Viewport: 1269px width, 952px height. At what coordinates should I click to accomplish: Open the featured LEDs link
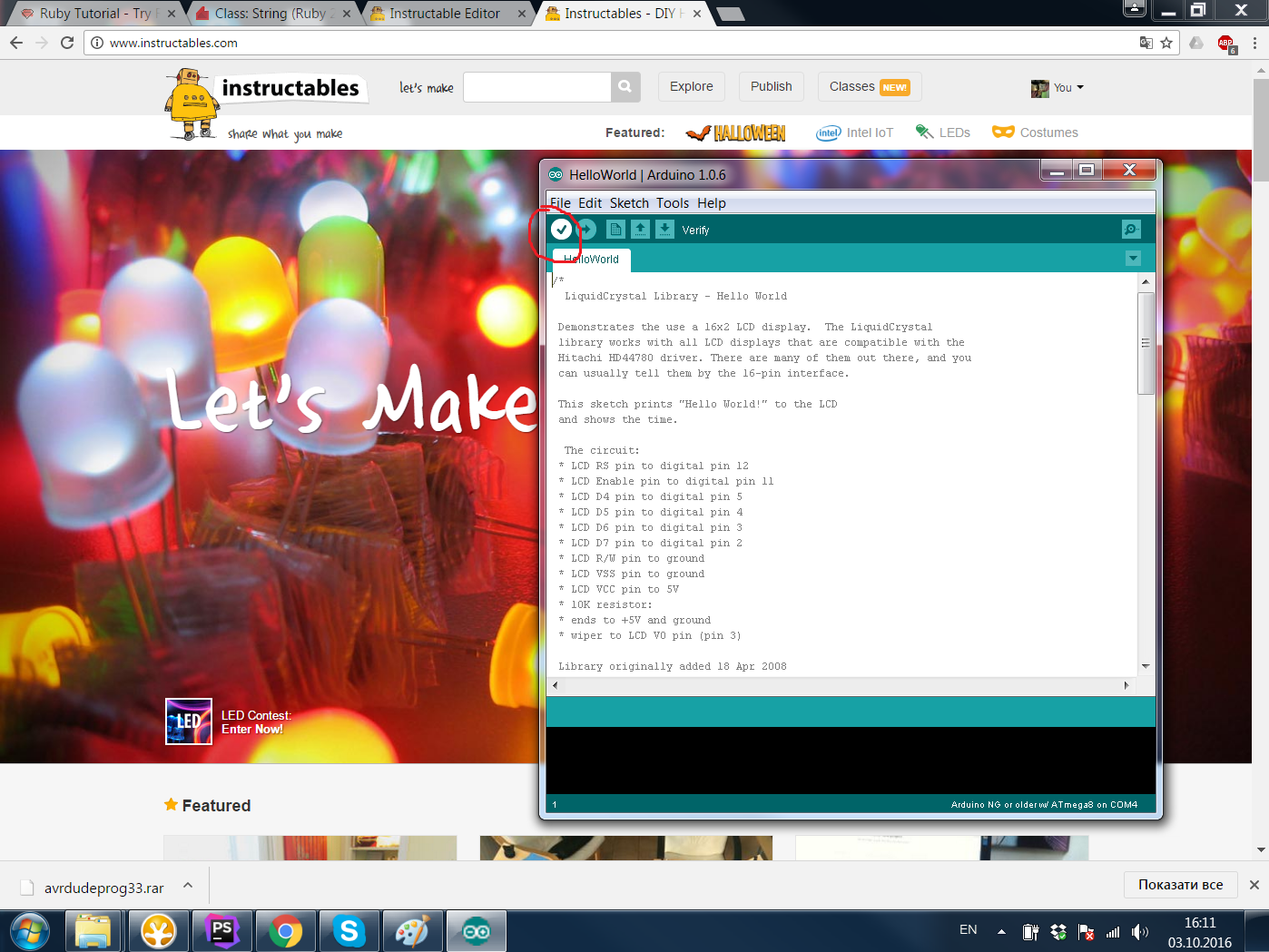(x=943, y=132)
